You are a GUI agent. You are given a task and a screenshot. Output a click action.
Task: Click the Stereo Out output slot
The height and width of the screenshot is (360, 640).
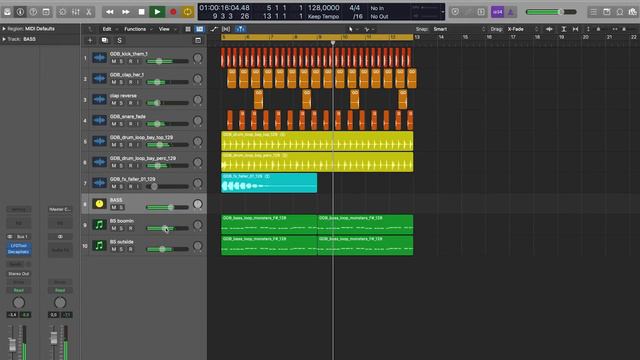18,273
